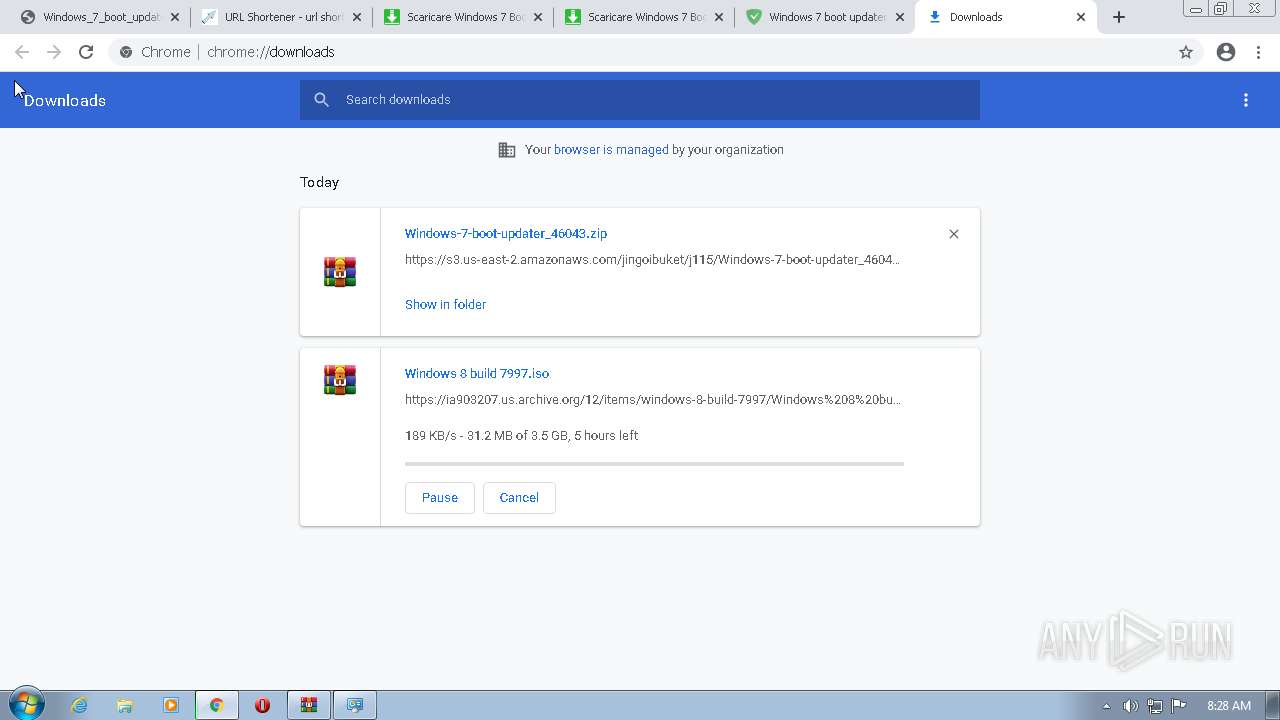
Task: Bookmark this page with the star icon
Action: point(1186,52)
